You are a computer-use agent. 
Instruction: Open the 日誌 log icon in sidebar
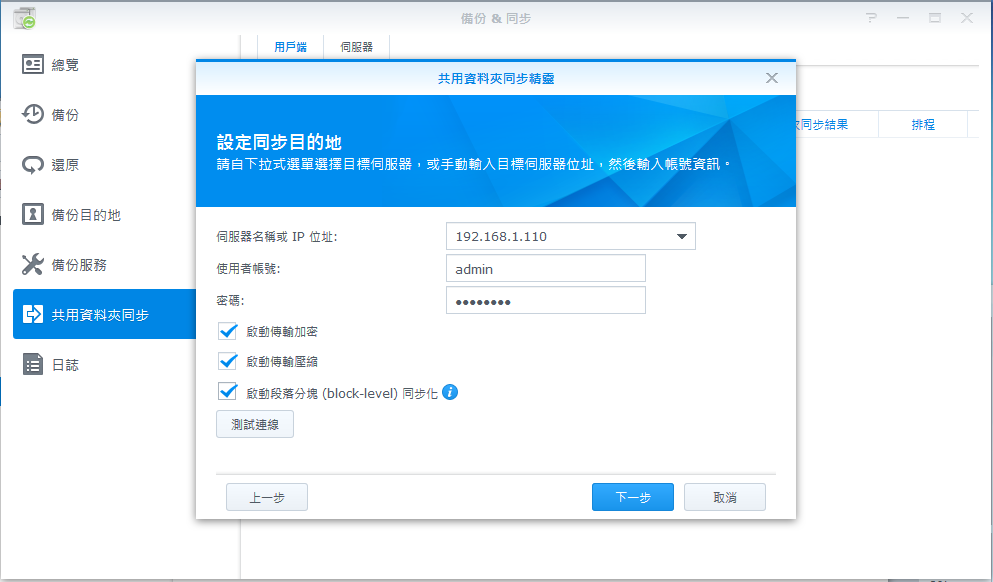point(33,364)
